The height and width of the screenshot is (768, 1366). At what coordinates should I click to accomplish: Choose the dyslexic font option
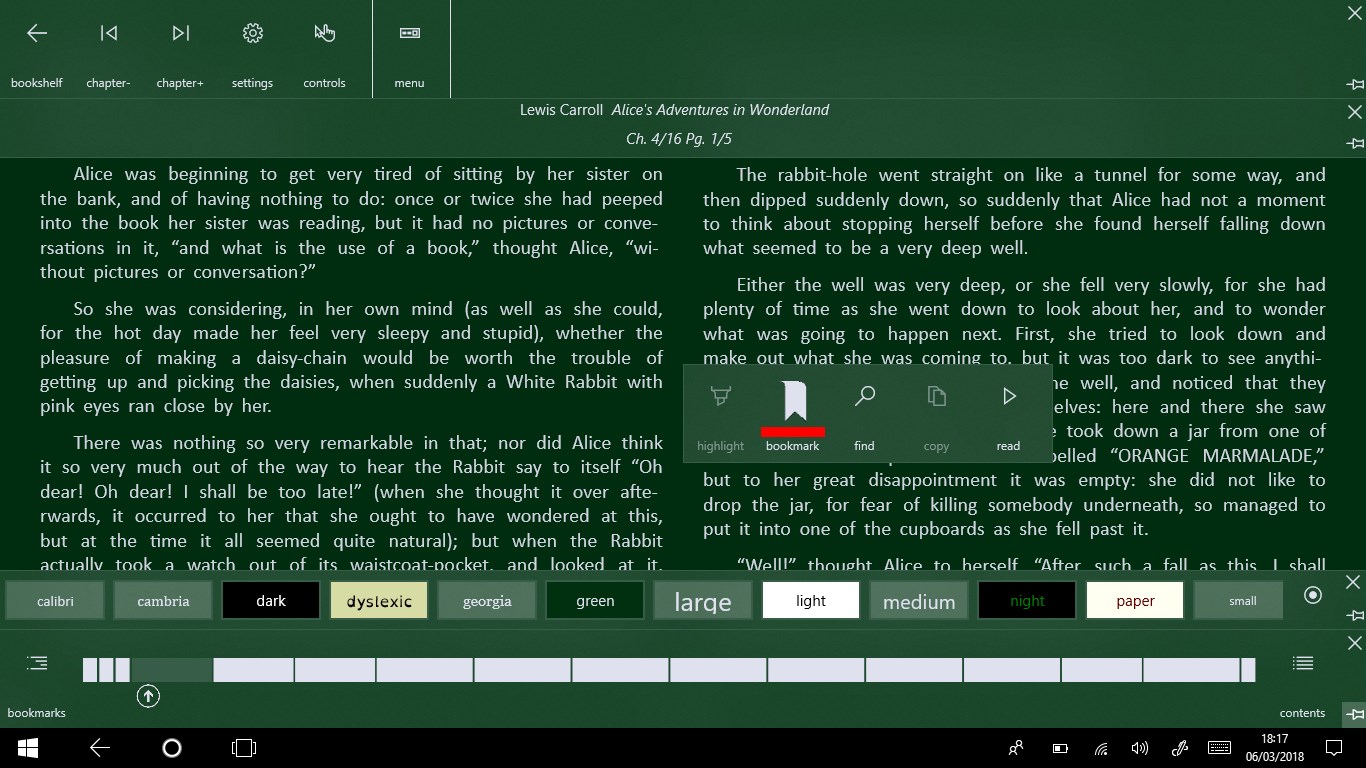(x=379, y=600)
